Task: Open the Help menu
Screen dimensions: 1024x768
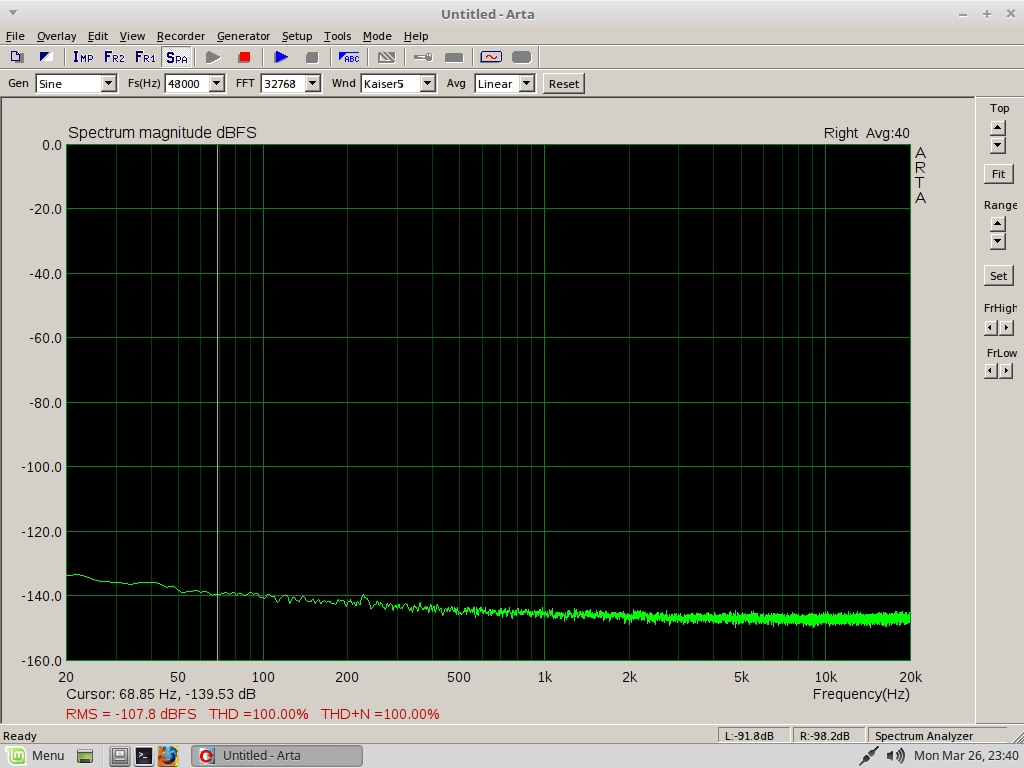Action: pos(415,36)
